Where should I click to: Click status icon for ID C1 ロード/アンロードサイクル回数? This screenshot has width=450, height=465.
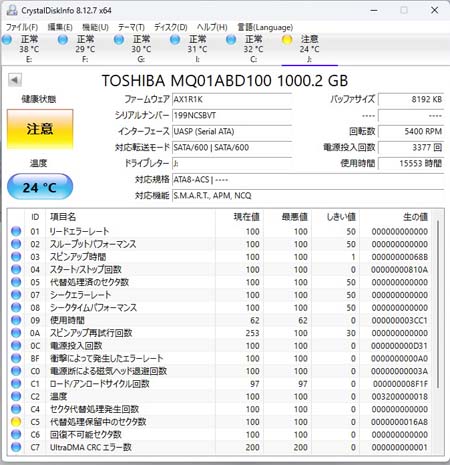(16, 384)
